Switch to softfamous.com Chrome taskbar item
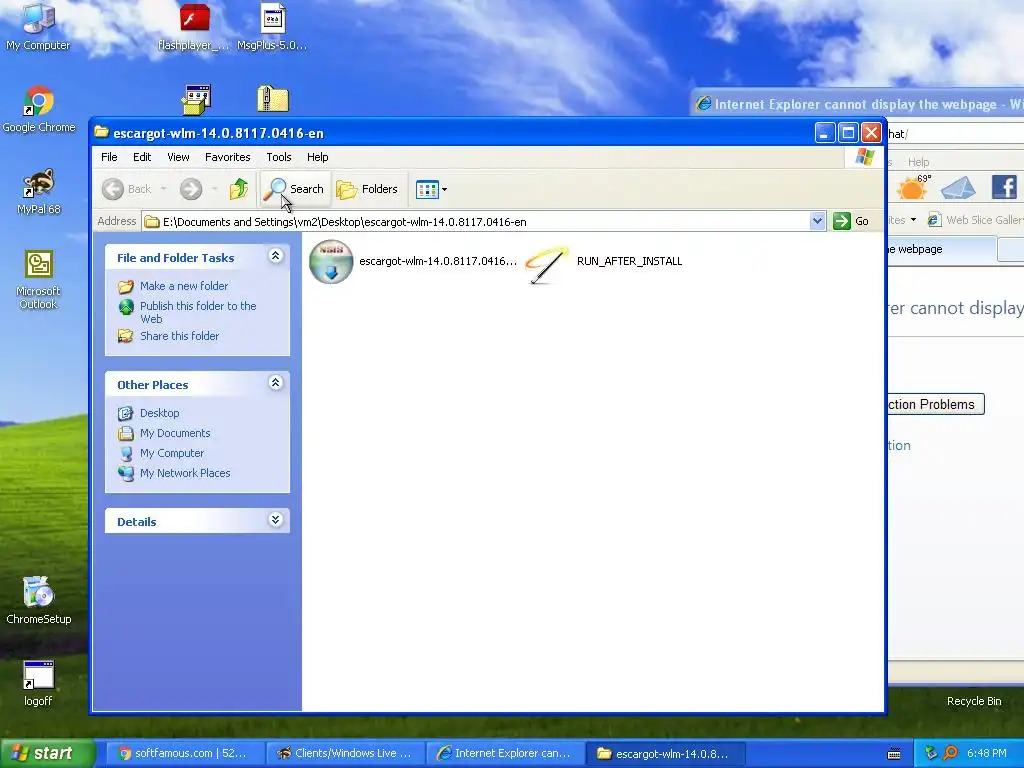The height and width of the screenshot is (768, 1024). (x=184, y=753)
